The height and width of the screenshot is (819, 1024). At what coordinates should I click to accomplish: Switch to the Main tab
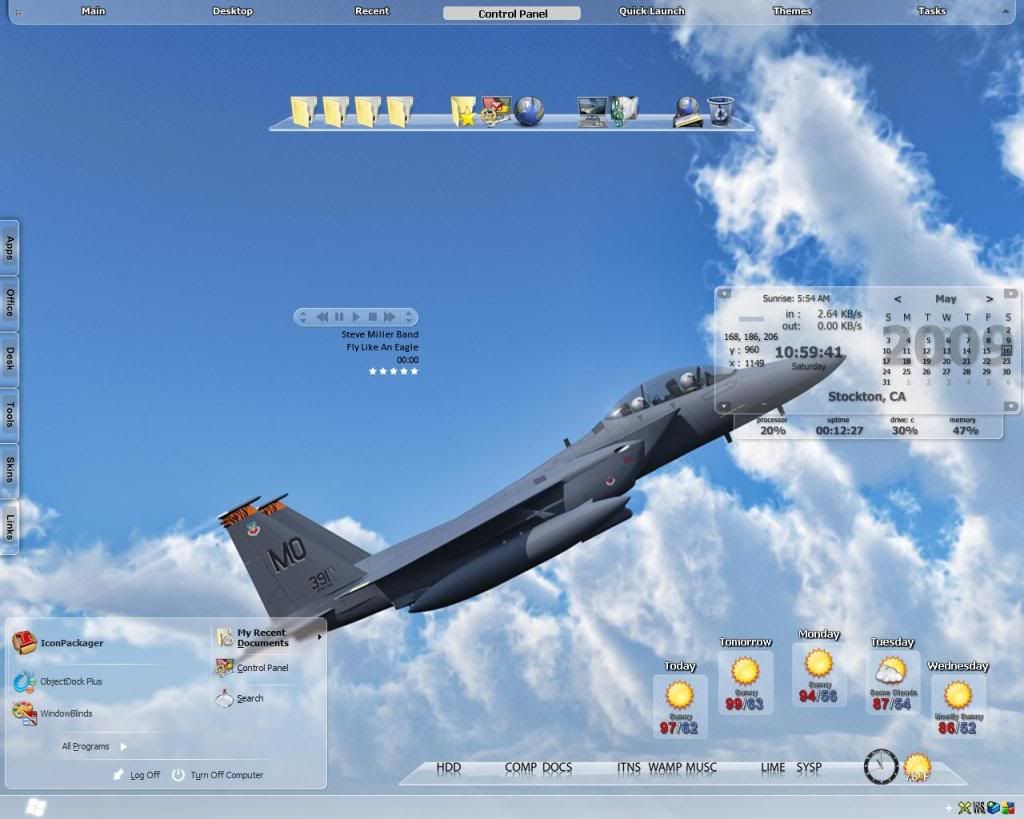[x=93, y=11]
